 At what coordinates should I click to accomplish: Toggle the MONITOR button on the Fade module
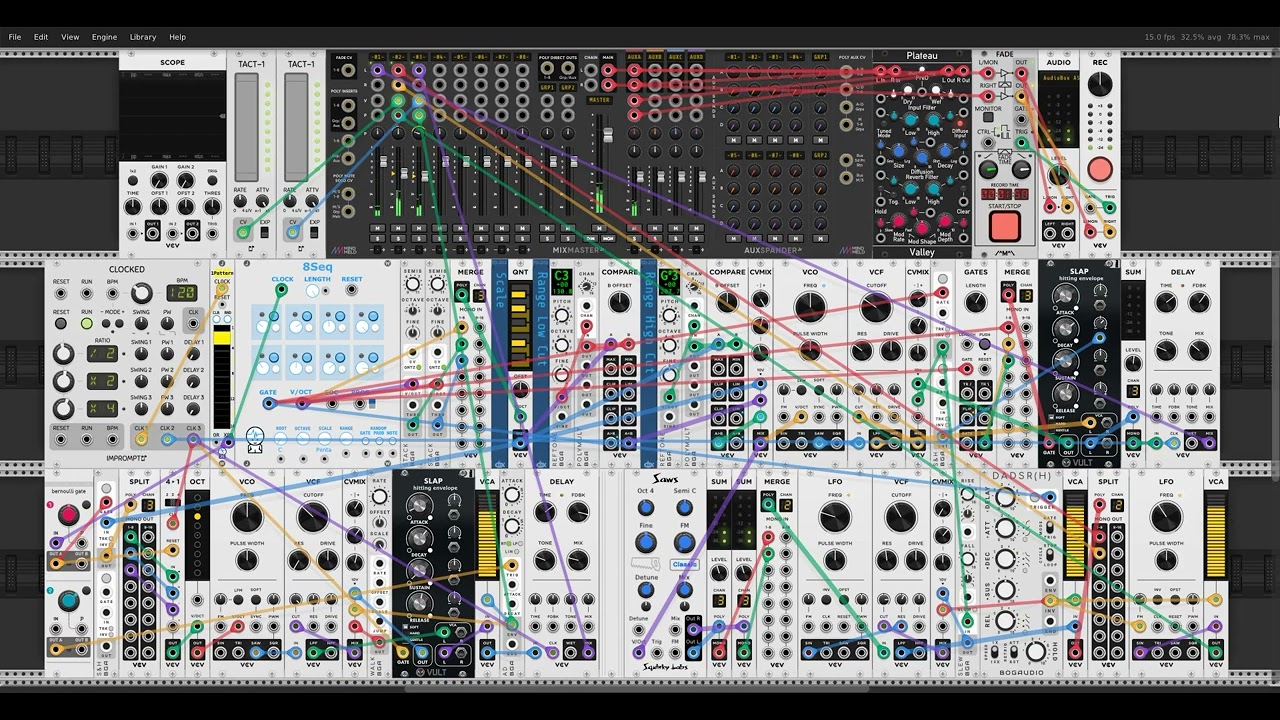point(988,117)
